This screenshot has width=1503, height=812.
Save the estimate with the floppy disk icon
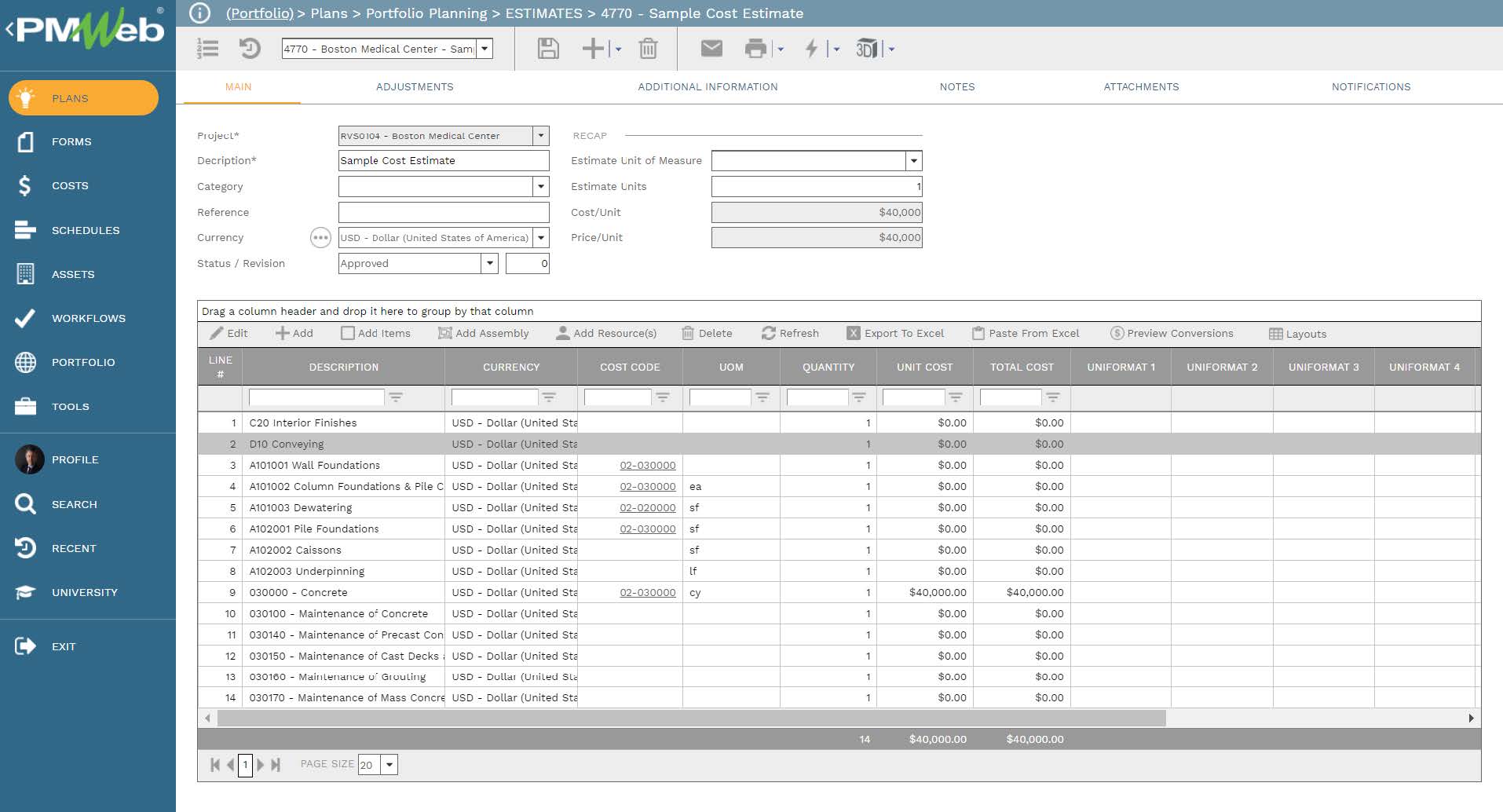point(548,49)
